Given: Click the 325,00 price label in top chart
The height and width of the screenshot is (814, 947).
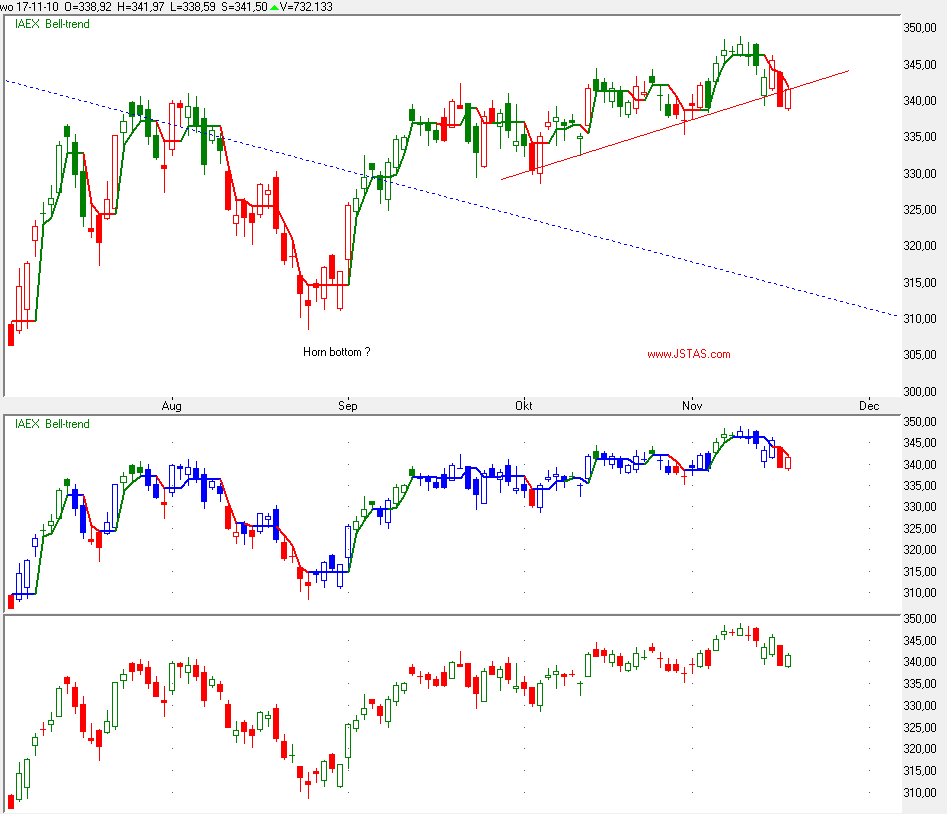Looking at the screenshot, I should tap(919, 210).
